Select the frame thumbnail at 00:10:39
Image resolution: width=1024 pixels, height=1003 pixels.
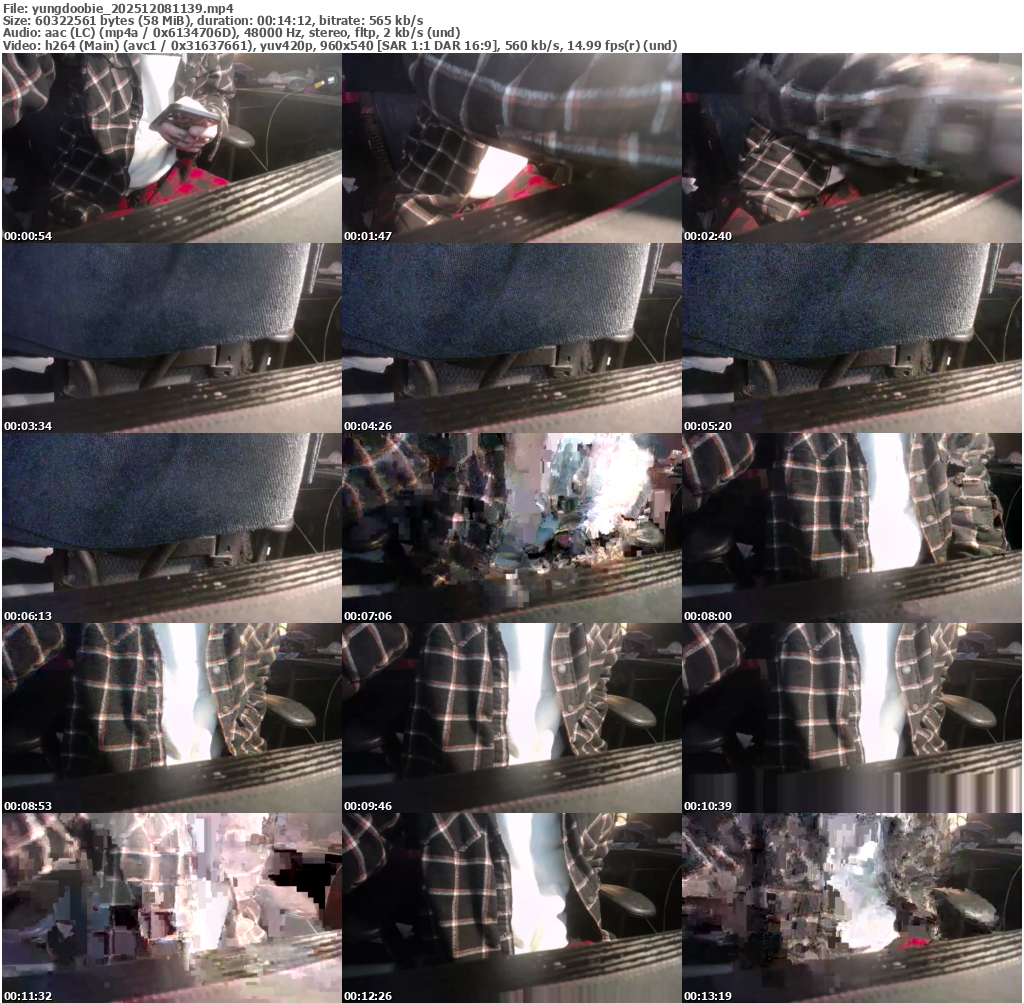pos(852,718)
